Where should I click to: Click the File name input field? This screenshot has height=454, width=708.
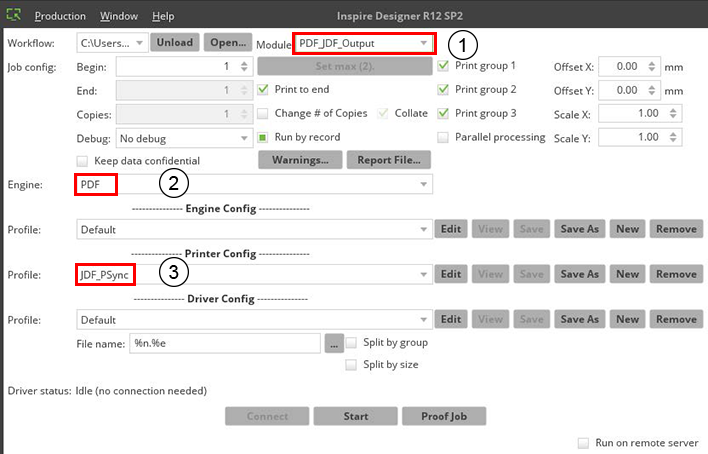click(x=226, y=342)
